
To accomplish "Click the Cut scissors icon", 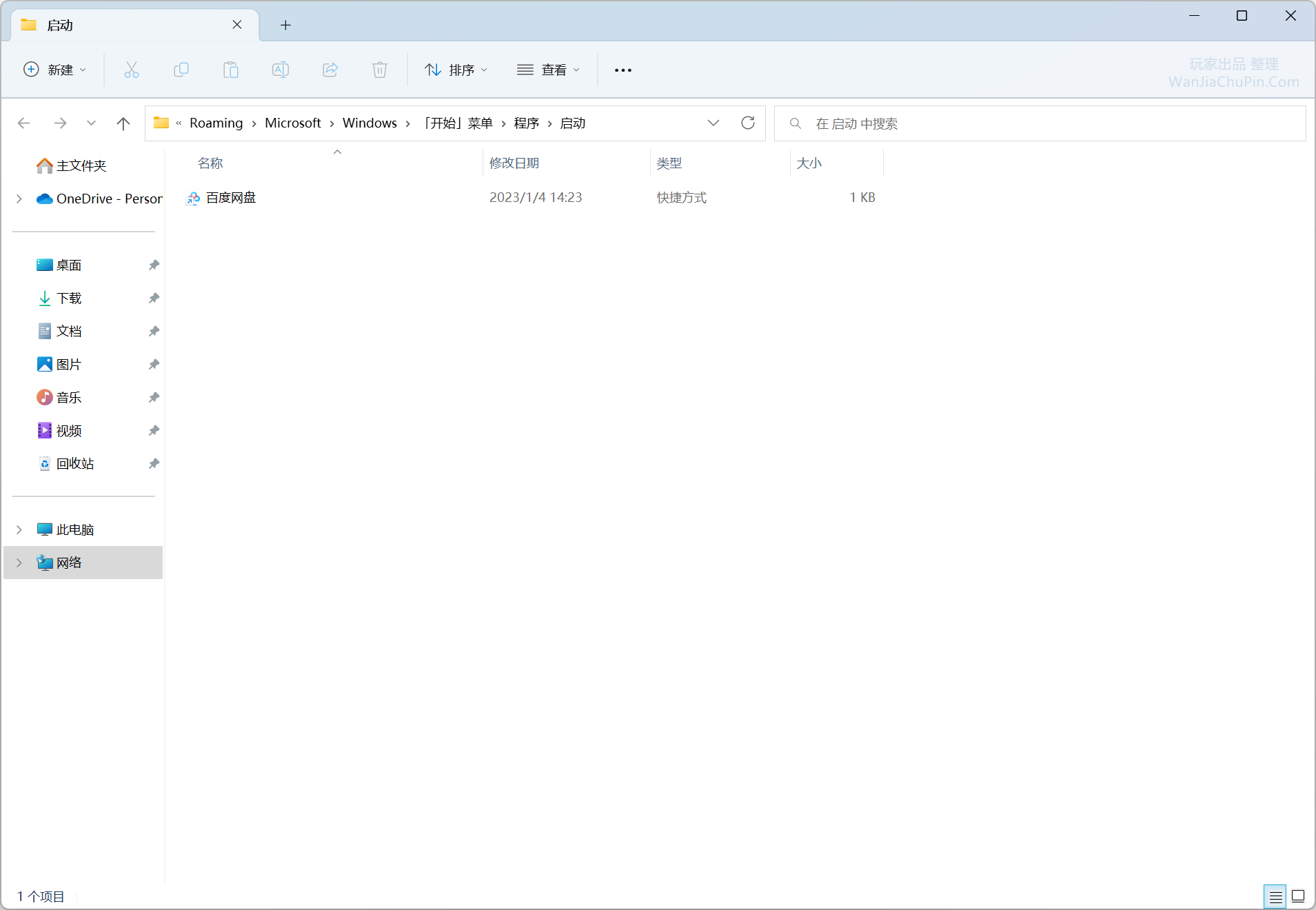I will [131, 70].
